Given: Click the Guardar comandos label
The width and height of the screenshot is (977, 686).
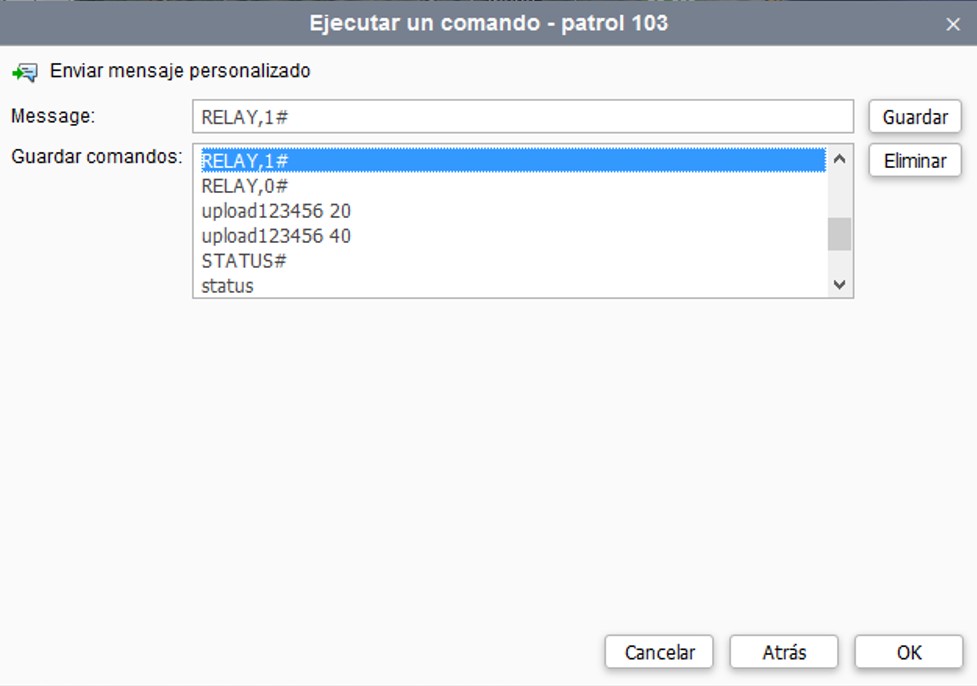Looking at the screenshot, I should point(96,156).
